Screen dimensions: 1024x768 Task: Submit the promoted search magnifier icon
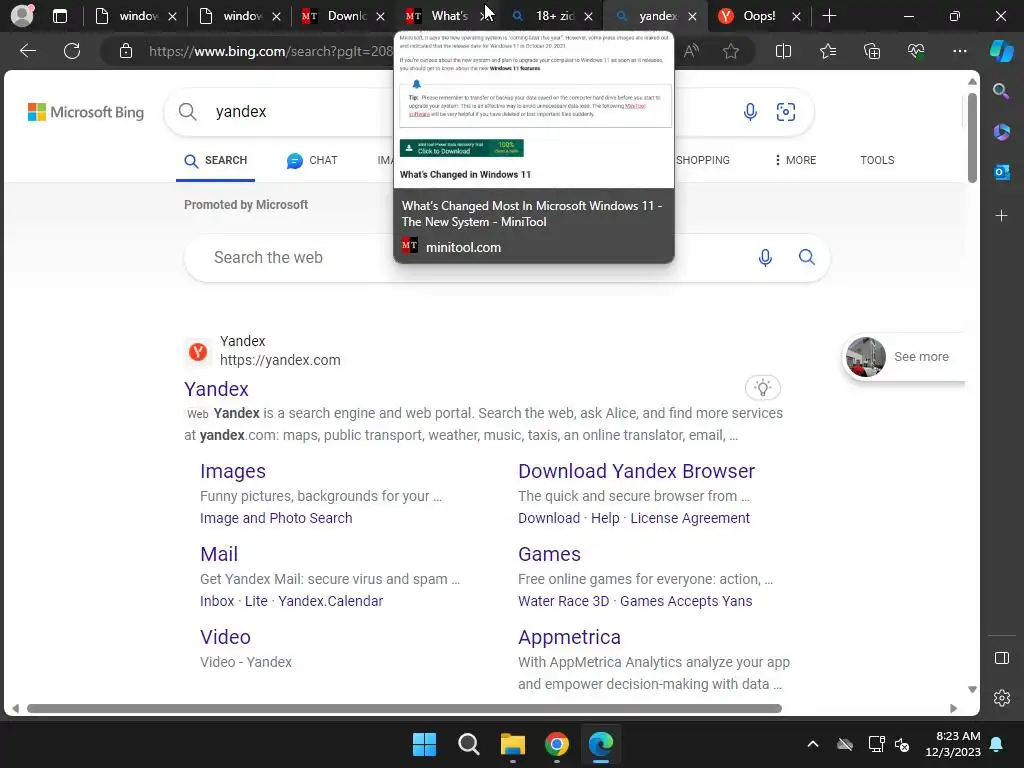click(x=807, y=257)
